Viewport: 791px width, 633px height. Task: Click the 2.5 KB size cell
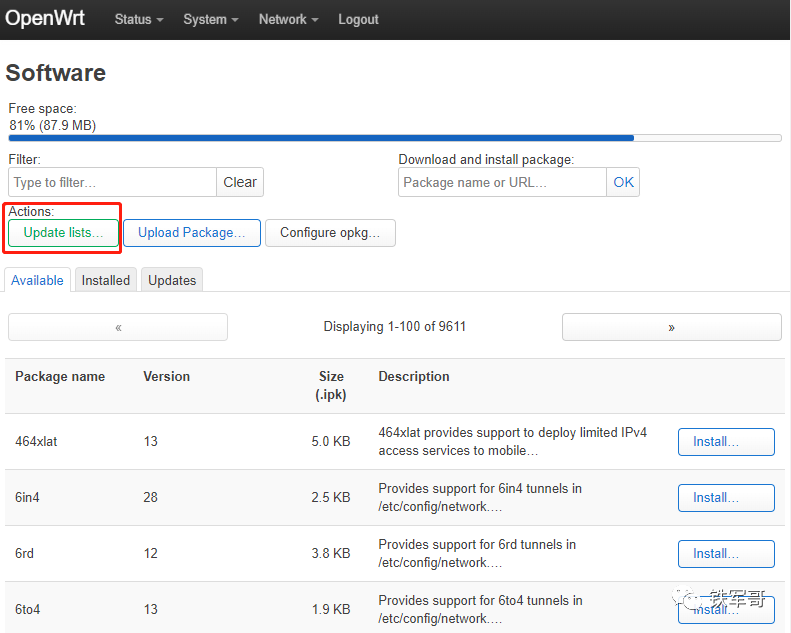pos(330,497)
